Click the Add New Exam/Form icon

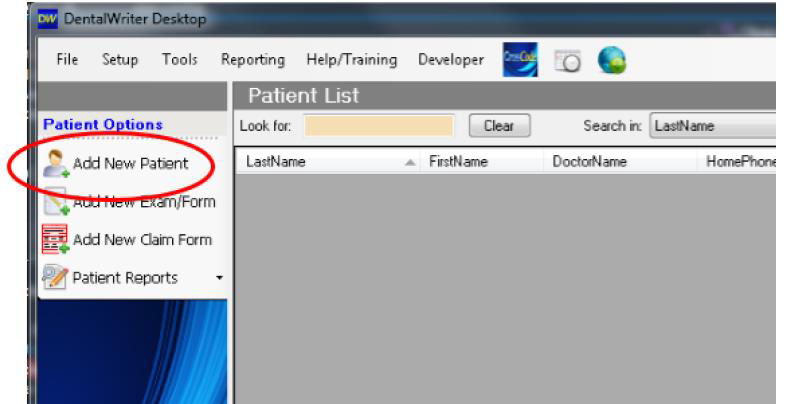[x=56, y=202]
